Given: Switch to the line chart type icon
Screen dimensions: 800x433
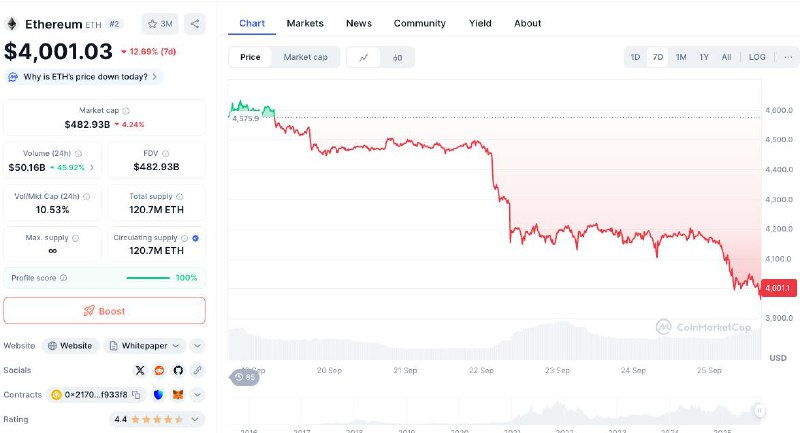Looking at the screenshot, I should (363, 57).
